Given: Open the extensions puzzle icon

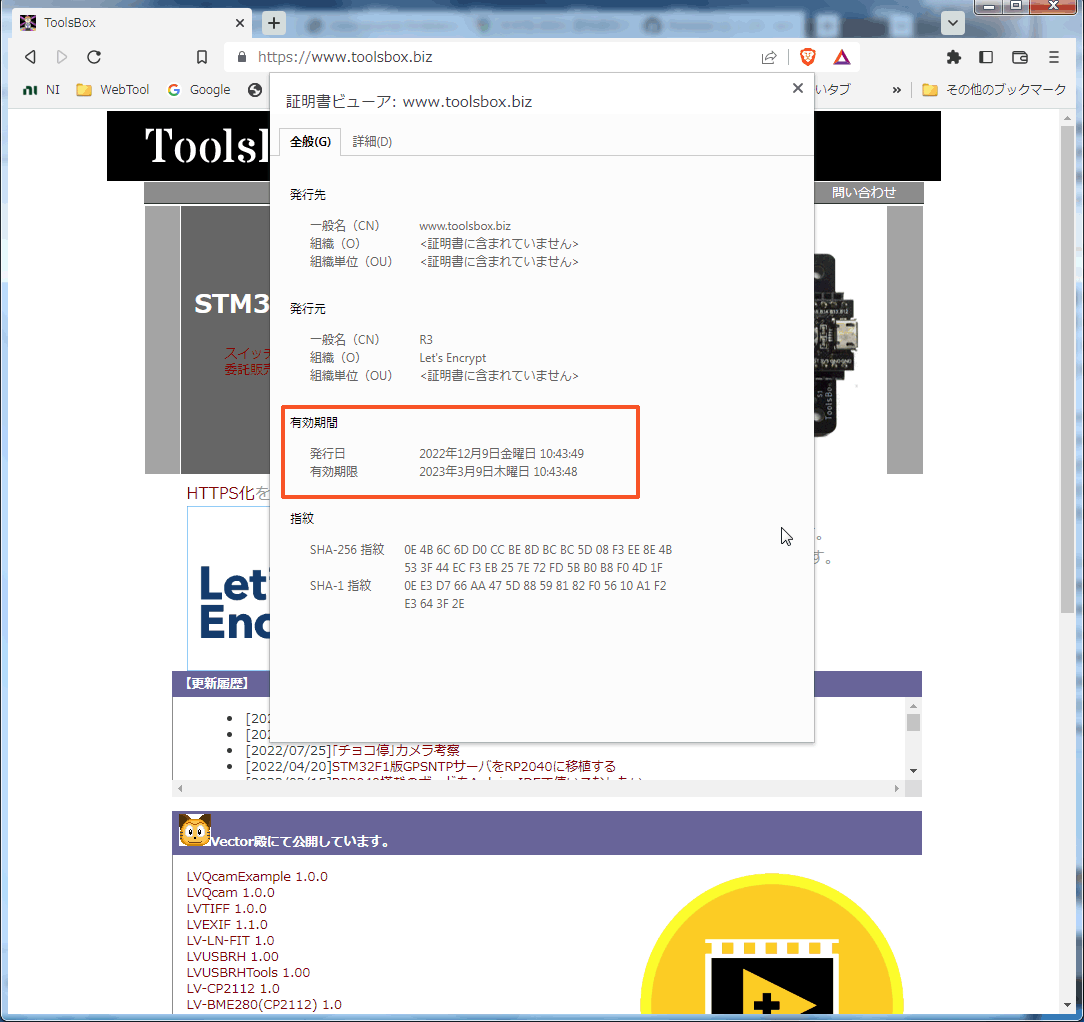Looking at the screenshot, I should coord(953,57).
